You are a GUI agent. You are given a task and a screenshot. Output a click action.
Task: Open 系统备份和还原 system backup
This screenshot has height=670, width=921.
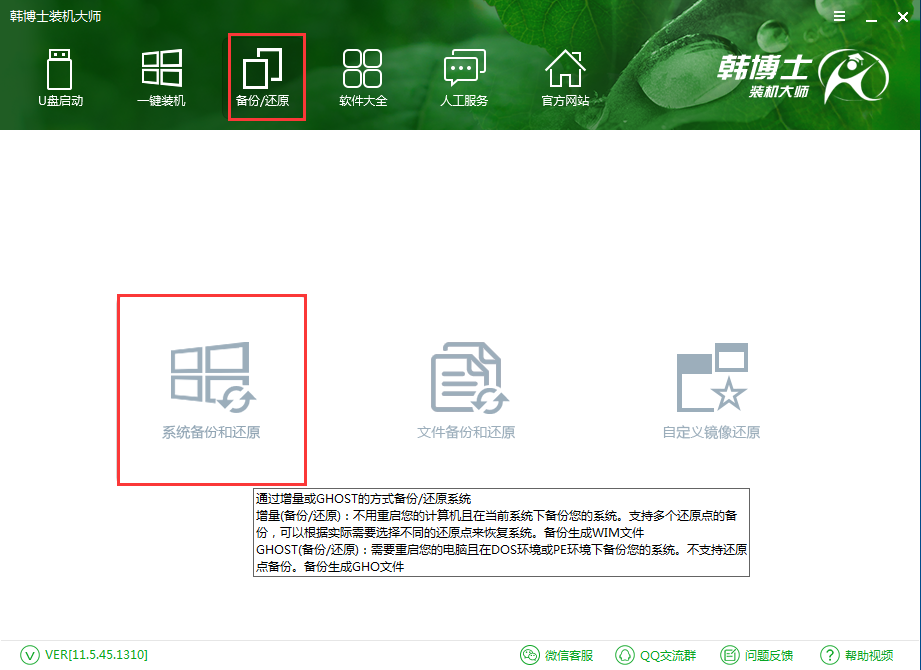click(210, 388)
